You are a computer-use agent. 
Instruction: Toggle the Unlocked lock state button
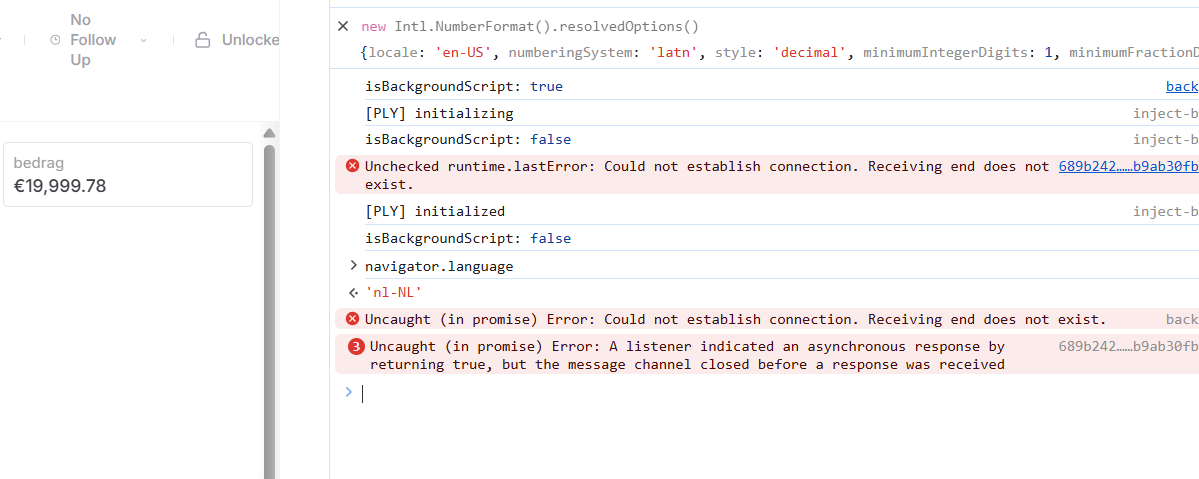[x=237, y=40]
